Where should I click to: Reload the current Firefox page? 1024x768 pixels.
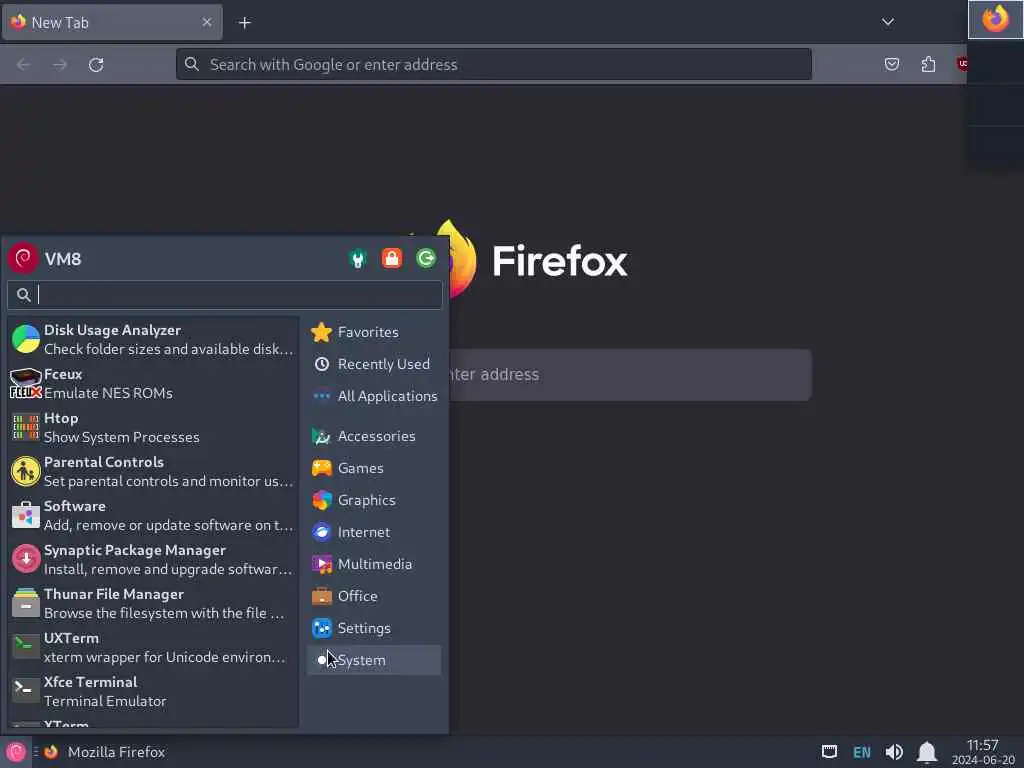pos(96,64)
